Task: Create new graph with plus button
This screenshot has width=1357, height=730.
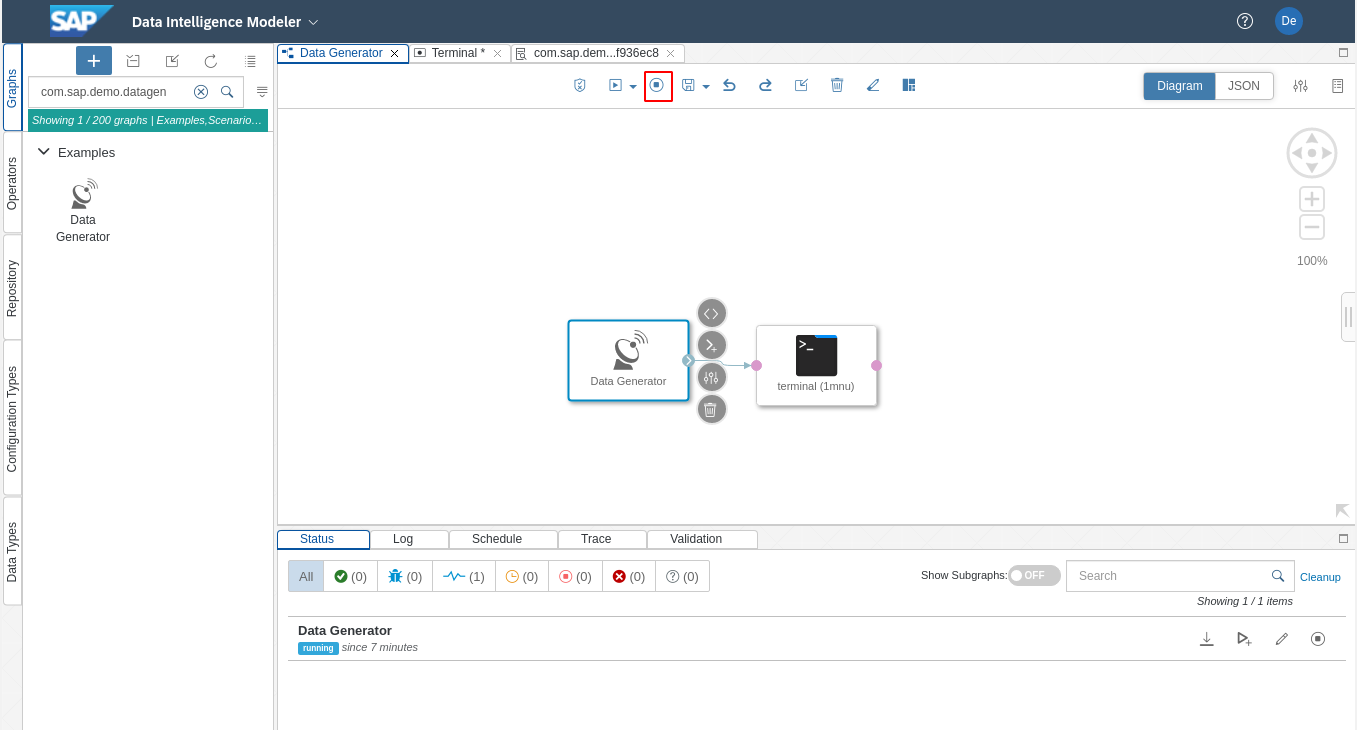Action: tap(94, 61)
